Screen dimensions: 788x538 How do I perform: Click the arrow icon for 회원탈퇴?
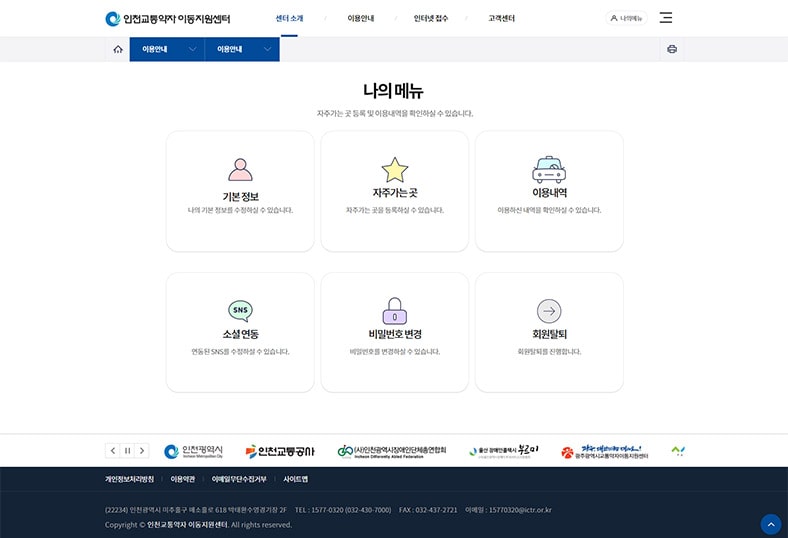(549, 310)
